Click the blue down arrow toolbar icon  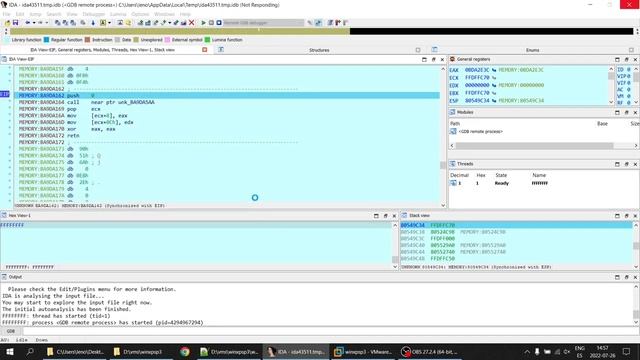tap(93, 23)
